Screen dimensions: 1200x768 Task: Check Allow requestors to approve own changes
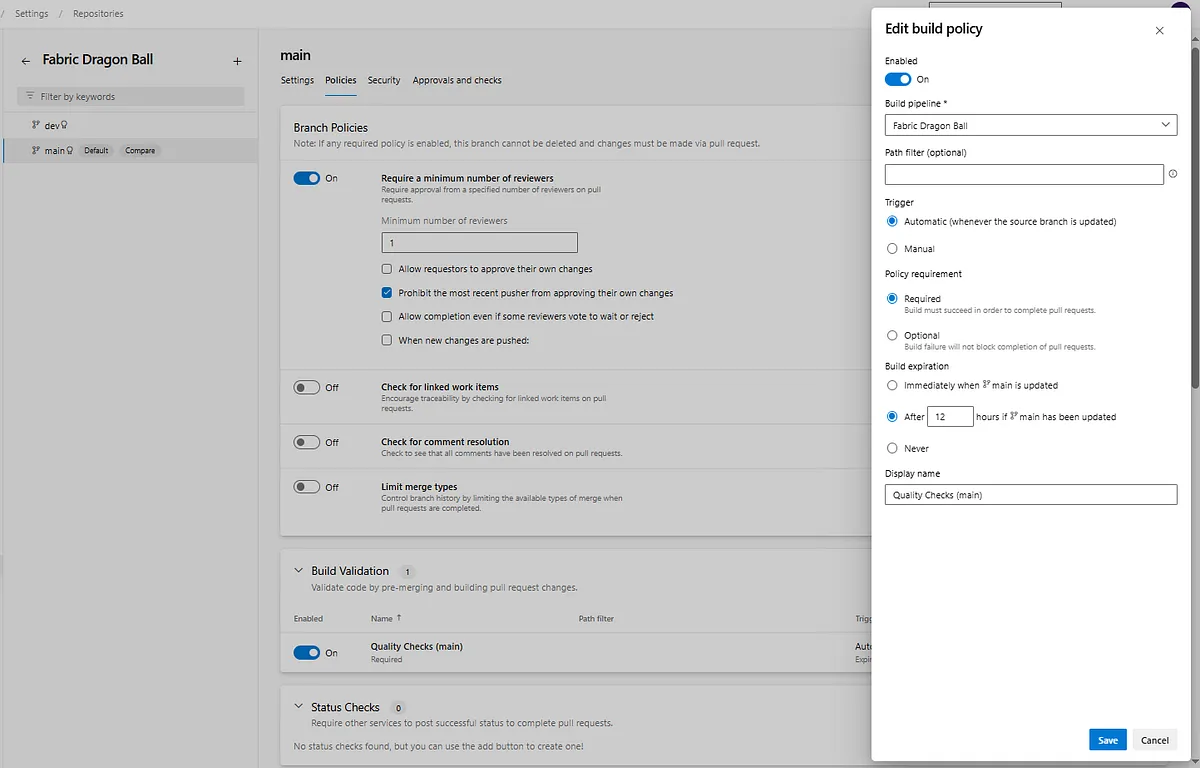click(387, 269)
